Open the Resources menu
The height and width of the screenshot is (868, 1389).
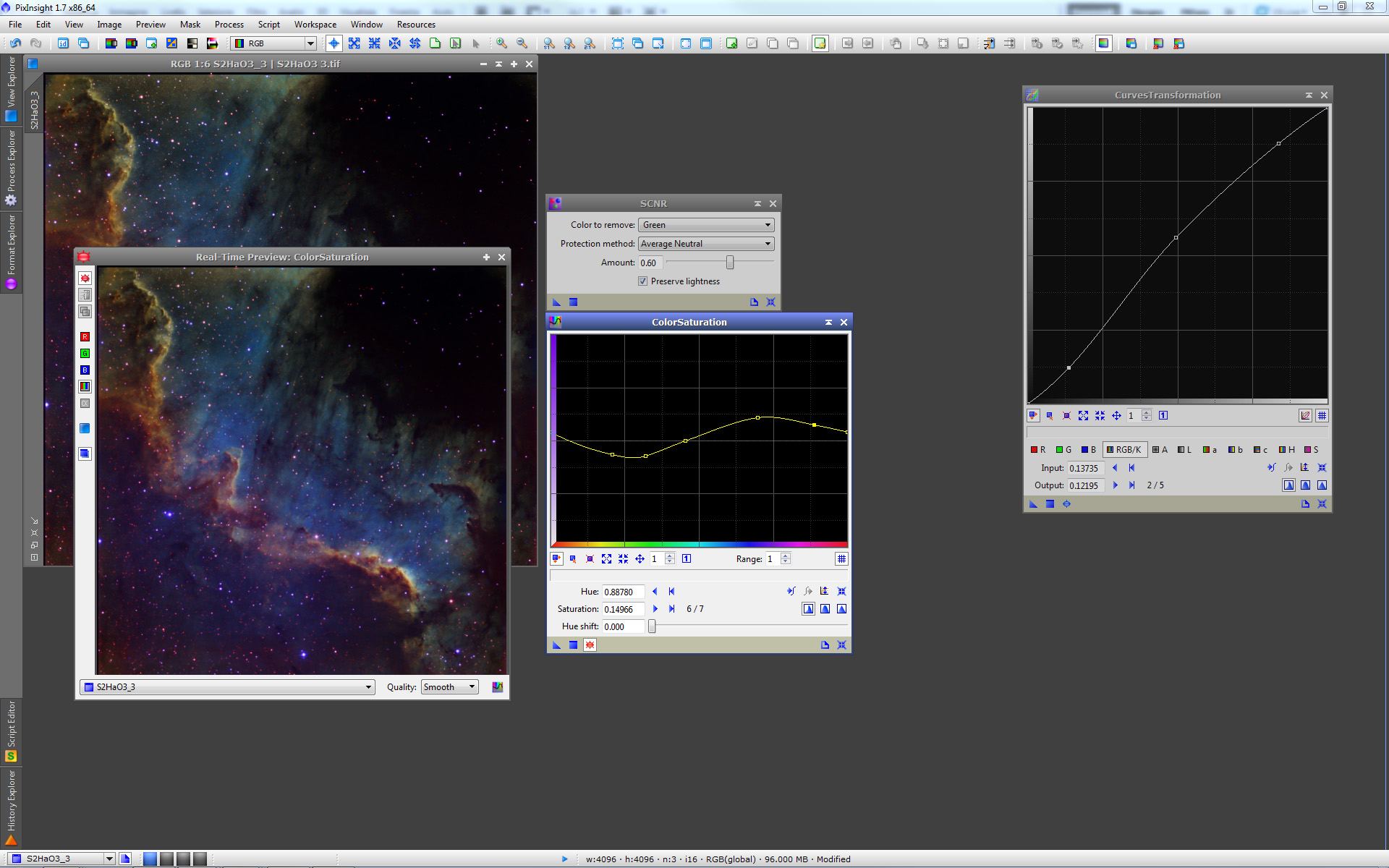416,25
